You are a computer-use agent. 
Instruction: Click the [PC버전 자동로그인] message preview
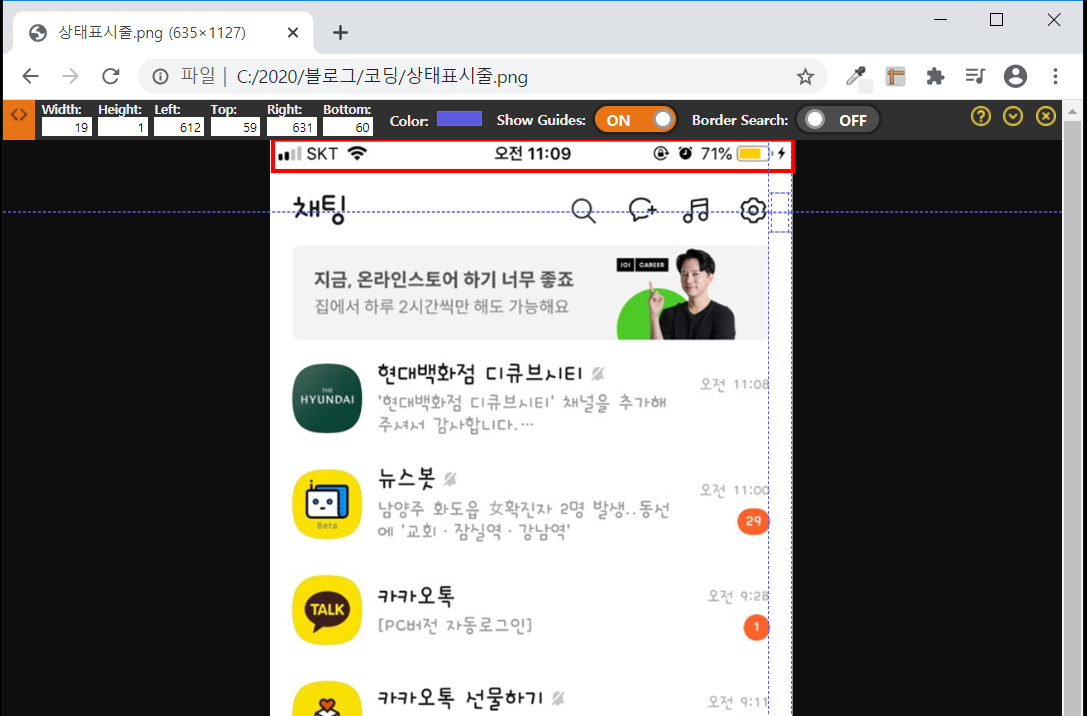coord(455,625)
